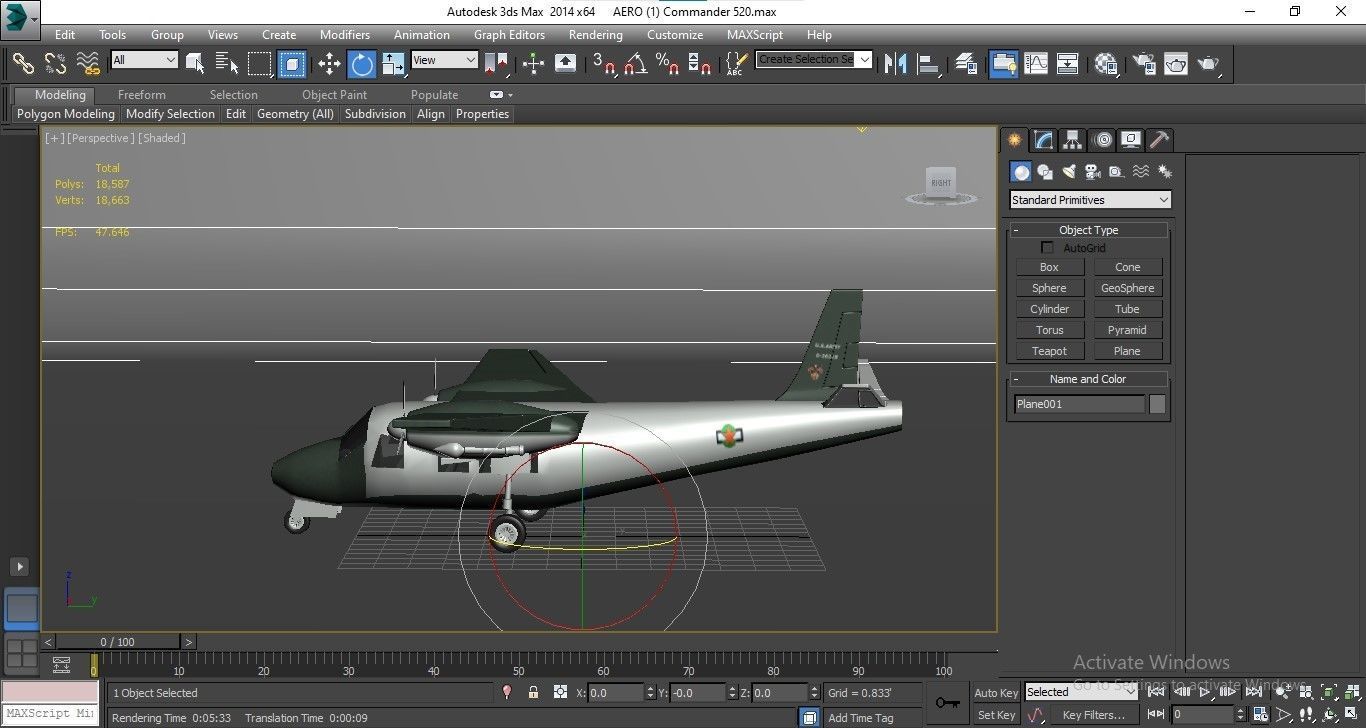Toggle Keyboard Shortcut Override button

pyautogui.click(x=565, y=63)
